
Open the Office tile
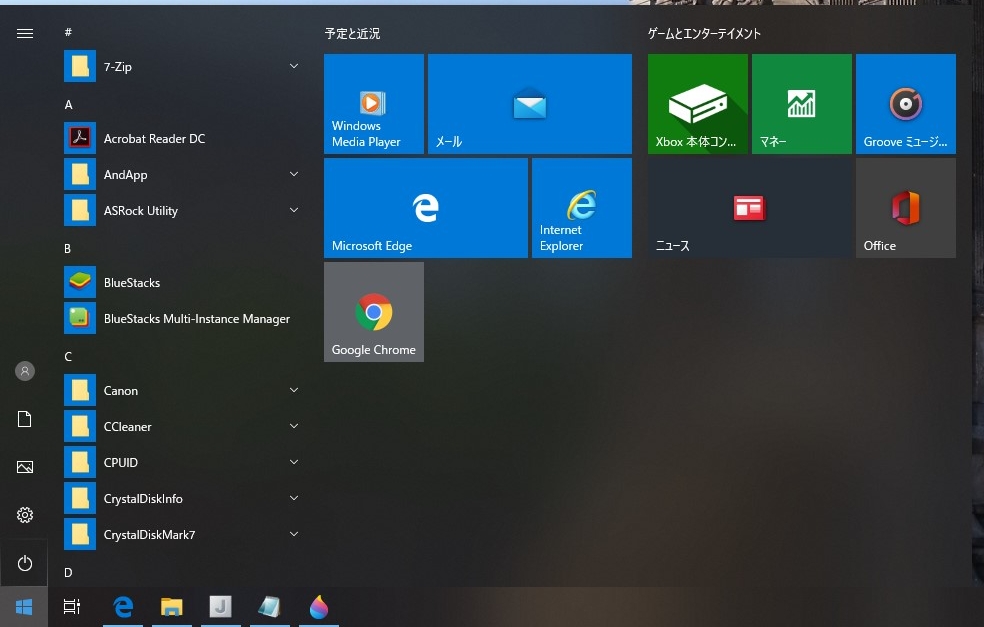[906, 208]
